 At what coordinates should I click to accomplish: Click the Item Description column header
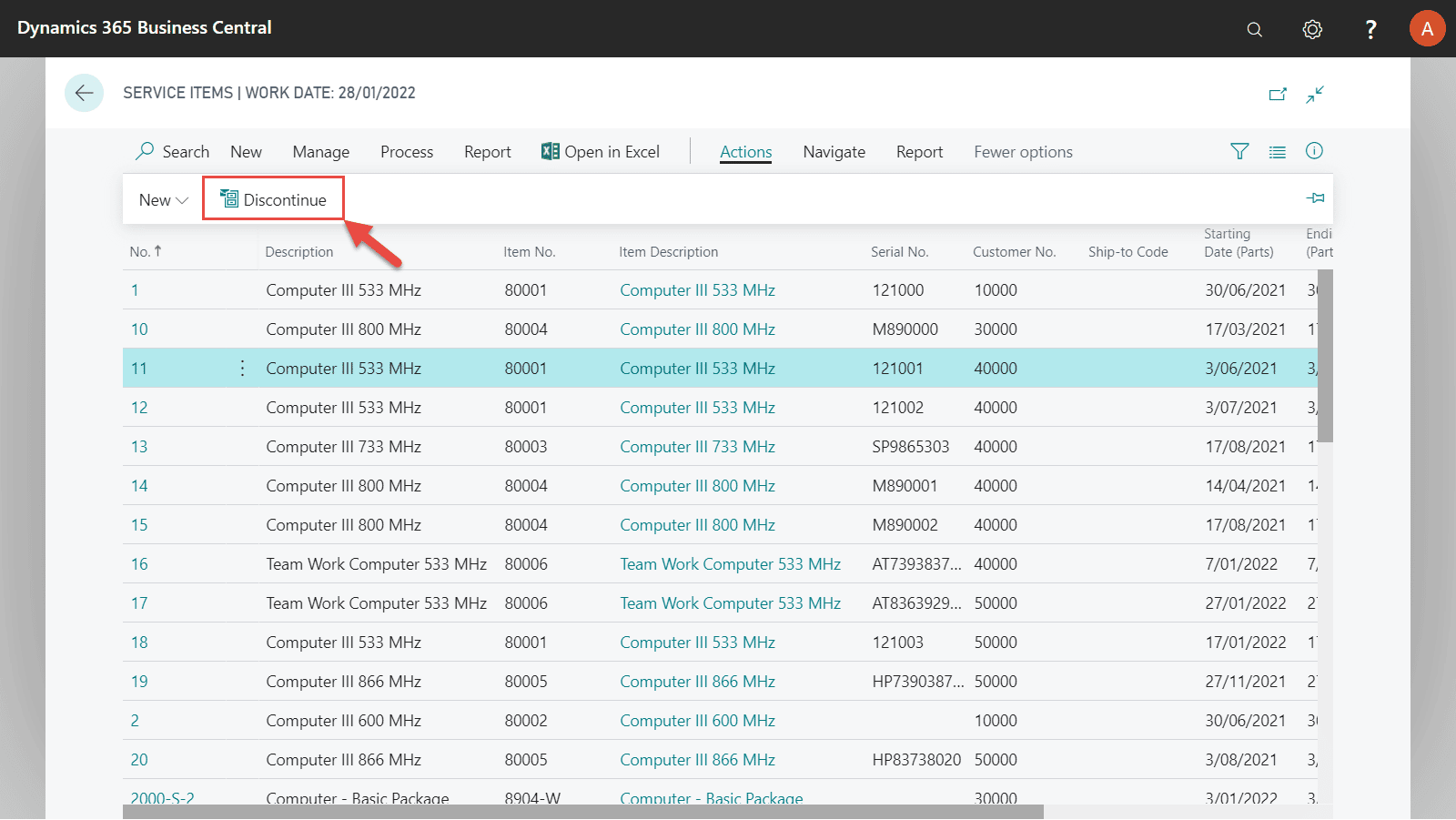[x=669, y=252]
